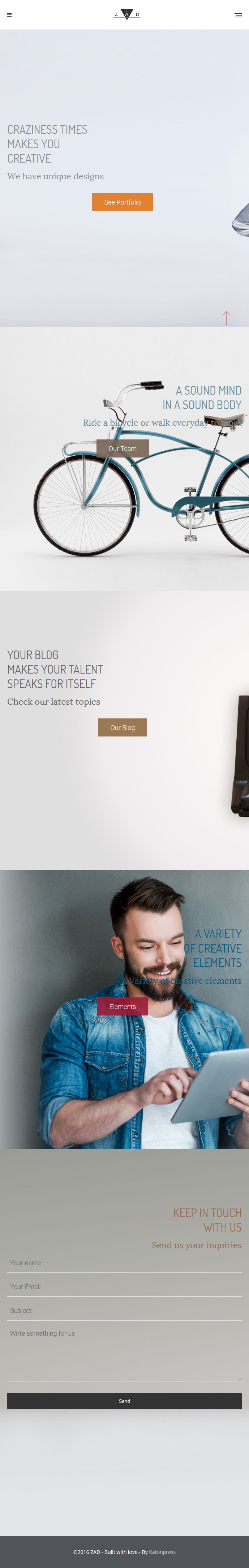Click the See Portfolio button

123,202
